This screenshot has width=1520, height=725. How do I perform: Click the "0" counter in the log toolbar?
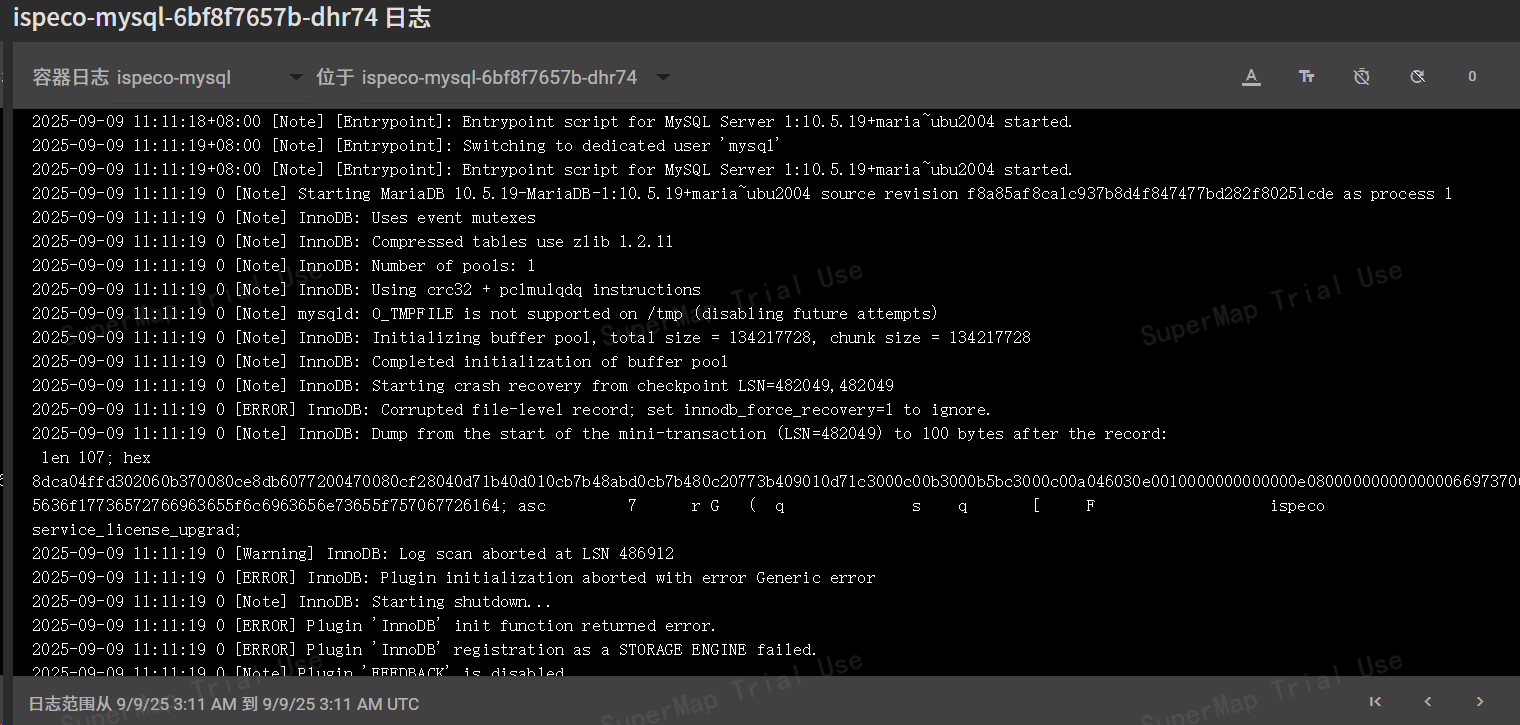coord(1471,77)
